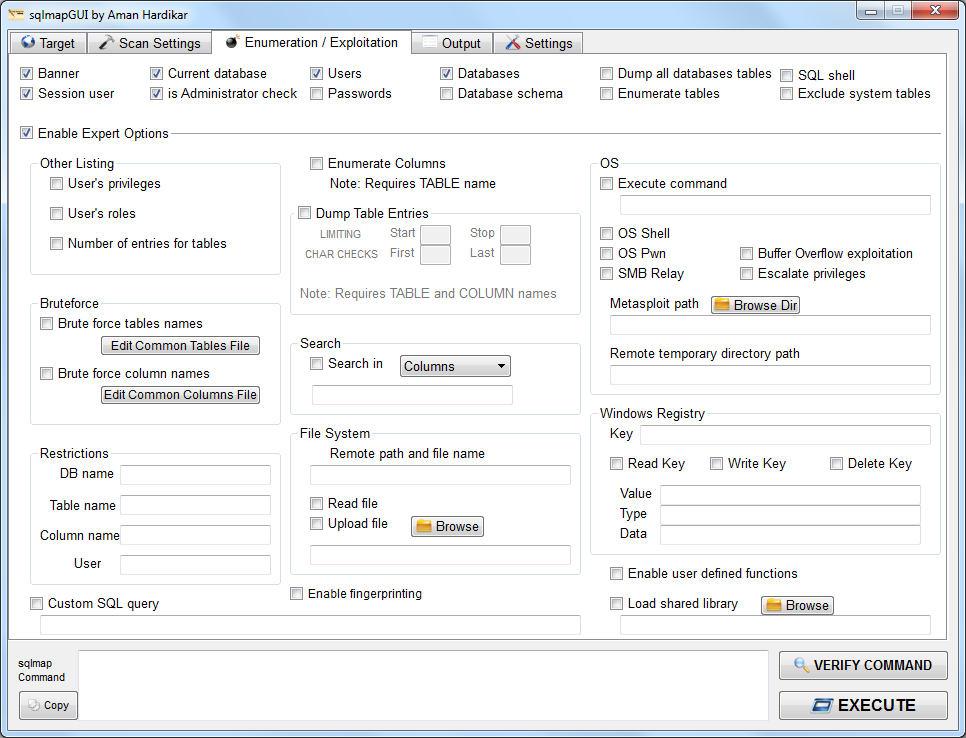Image resolution: width=966 pixels, height=738 pixels.
Task: Enable Load shared library checkbox
Action: (x=617, y=604)
